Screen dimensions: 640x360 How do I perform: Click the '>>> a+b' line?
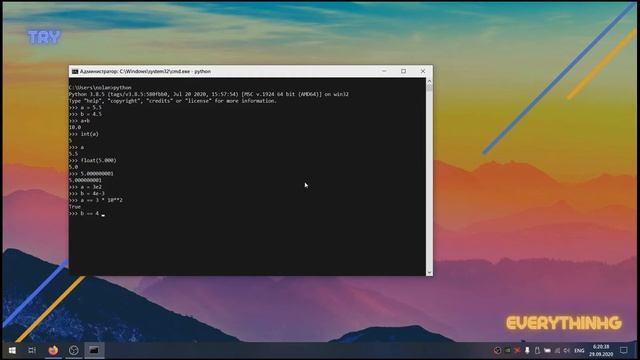click(79, 121)
